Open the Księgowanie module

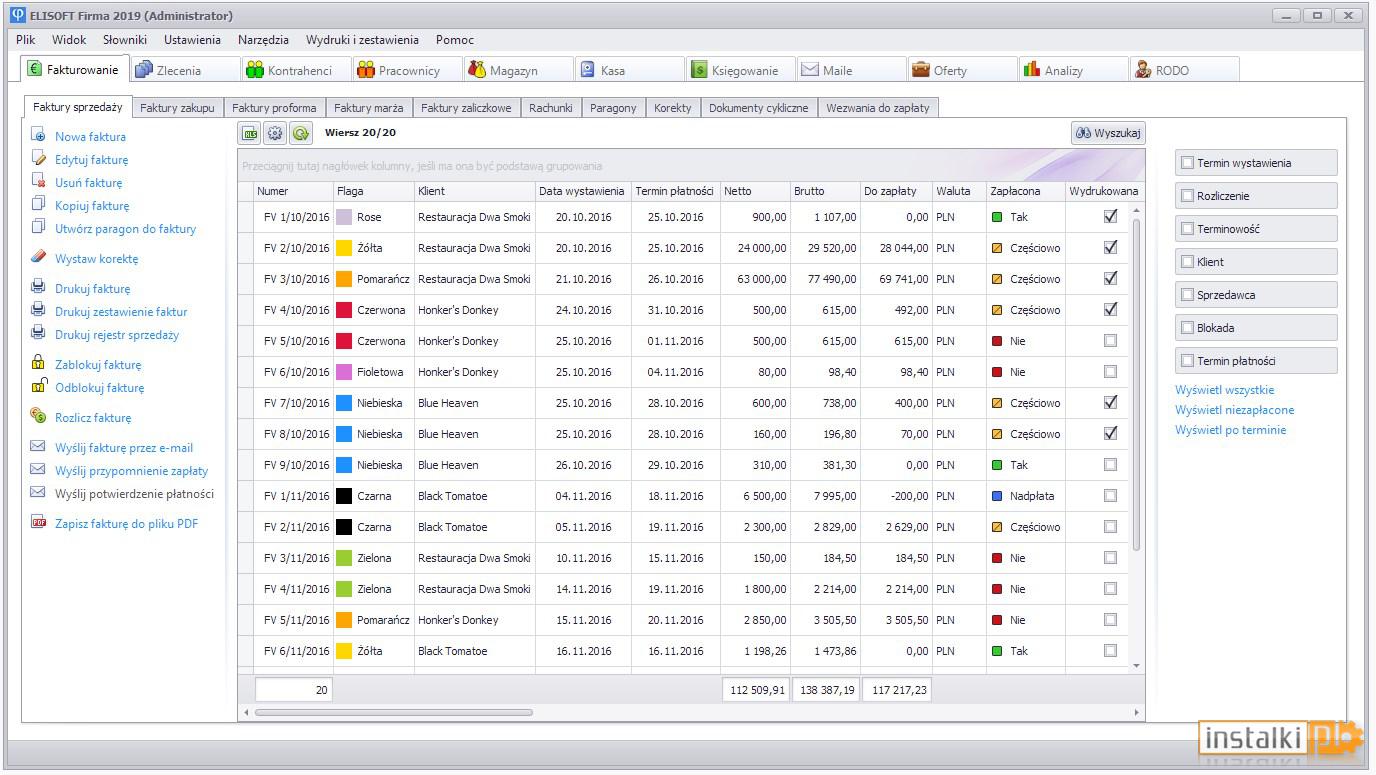(740, 70)
